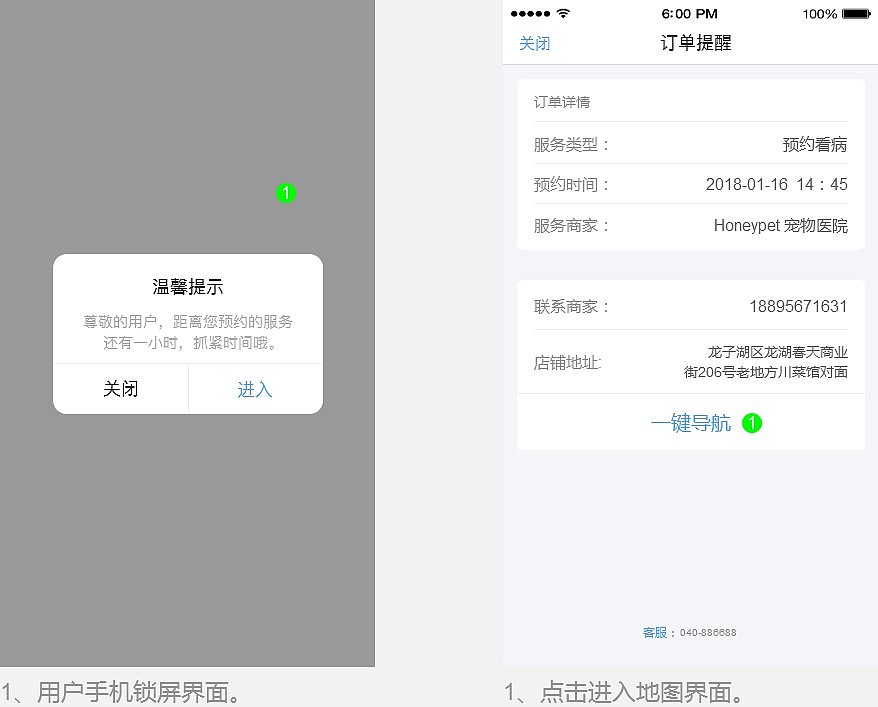Viewport: 878px width, 707px height.
Task: Tap 关闭 on the reminder dialog
Action: pyautogui.click(x=120, y=389)
